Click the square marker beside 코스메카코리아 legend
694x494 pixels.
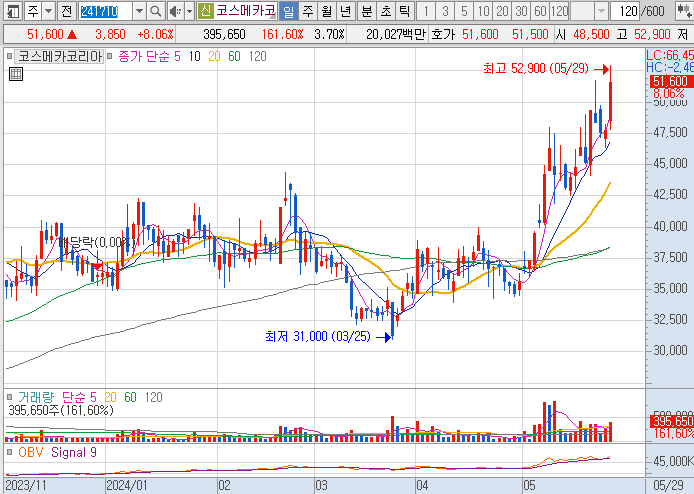[9, 56]
